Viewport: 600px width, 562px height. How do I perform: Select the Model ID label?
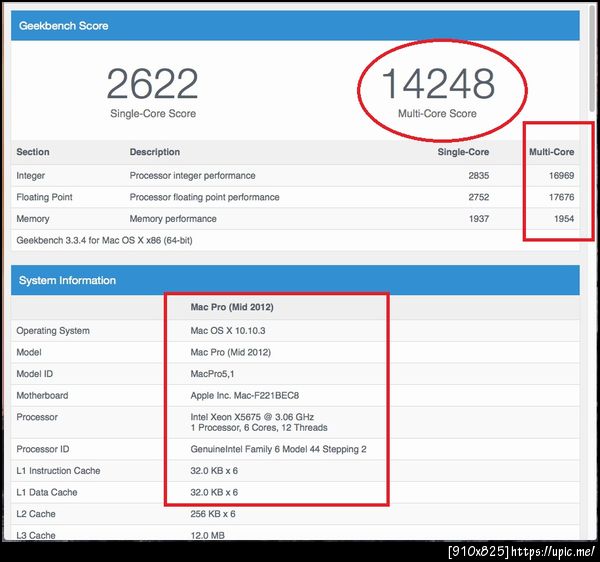34,374
